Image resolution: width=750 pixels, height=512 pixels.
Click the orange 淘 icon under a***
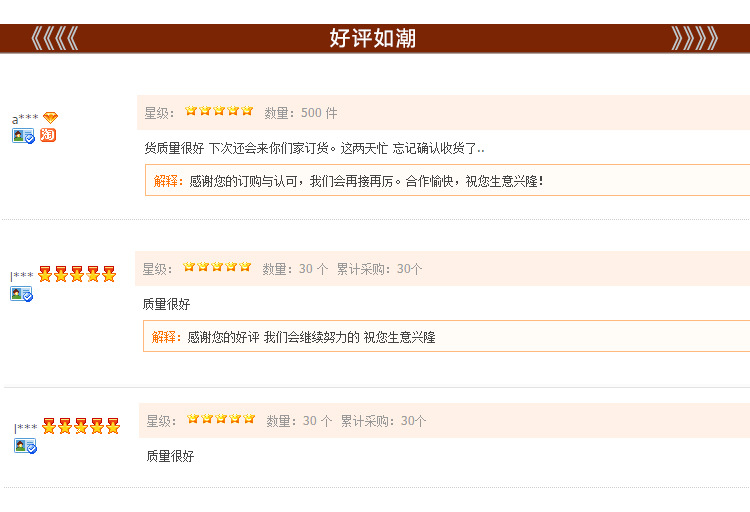click(x=48, y=135)
